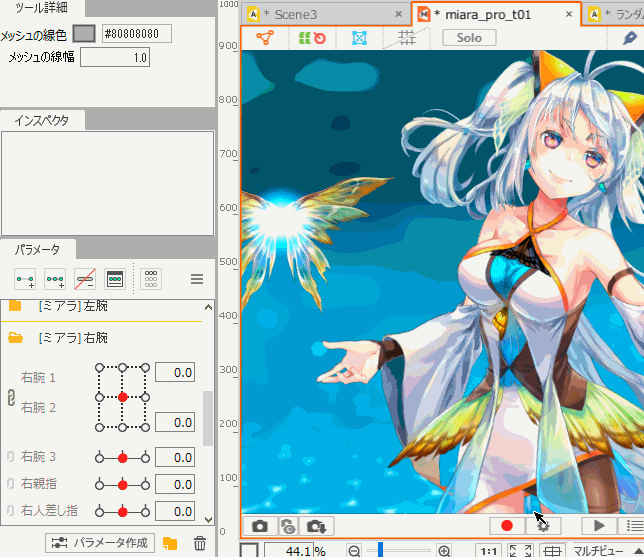The height and width of the screenshot is (557, 644).
Task: Collapse the [ミアラ]右腕 parameter folder
Action: tap(15, 338)
